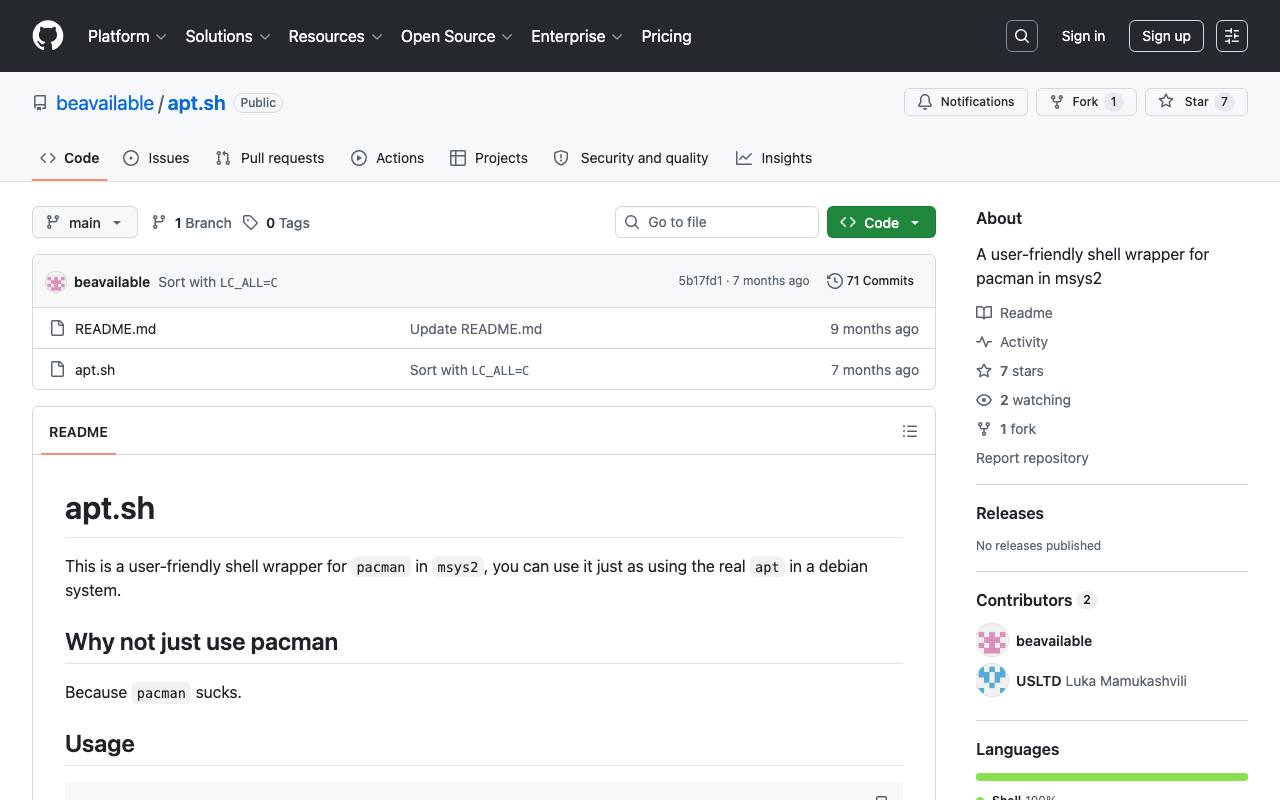
Task: Click the Public visibility badge
Action: click(x=258, y=103)
